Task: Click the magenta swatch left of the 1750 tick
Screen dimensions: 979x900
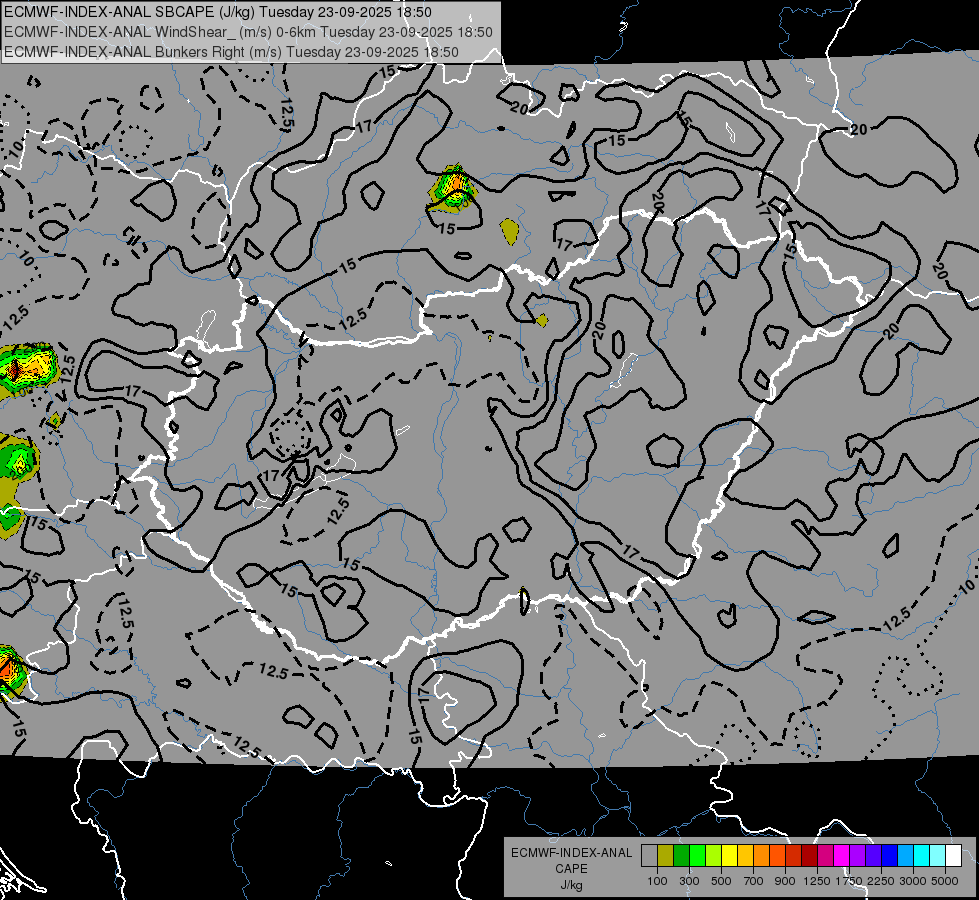Action: pos(842,856)
